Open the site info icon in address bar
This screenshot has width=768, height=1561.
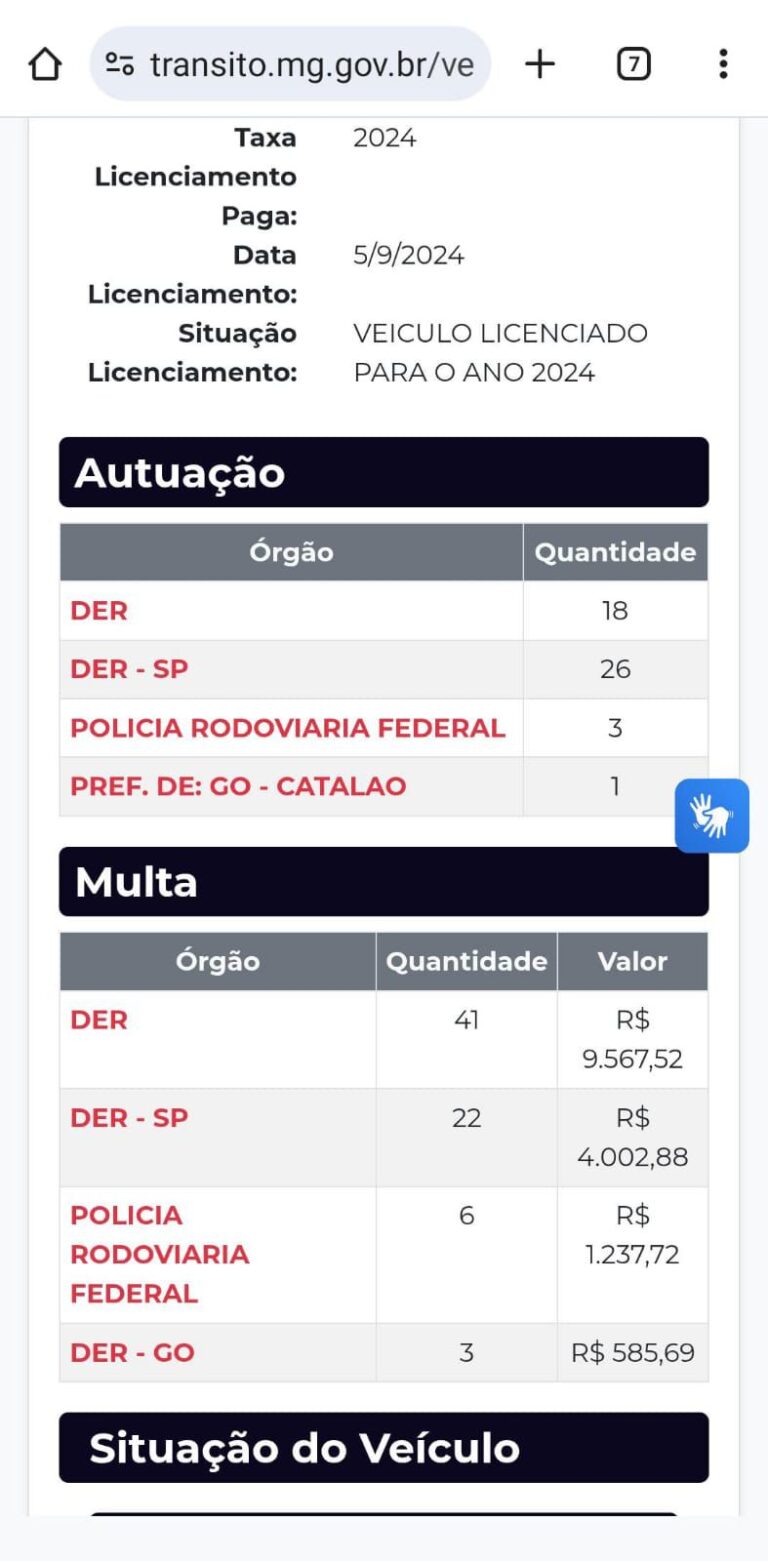pos(120,65)
